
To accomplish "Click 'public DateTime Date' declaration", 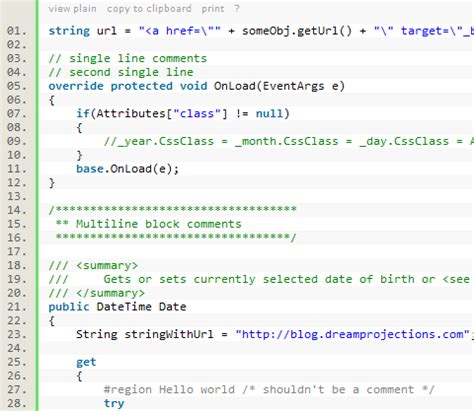I will click(117, 307).
